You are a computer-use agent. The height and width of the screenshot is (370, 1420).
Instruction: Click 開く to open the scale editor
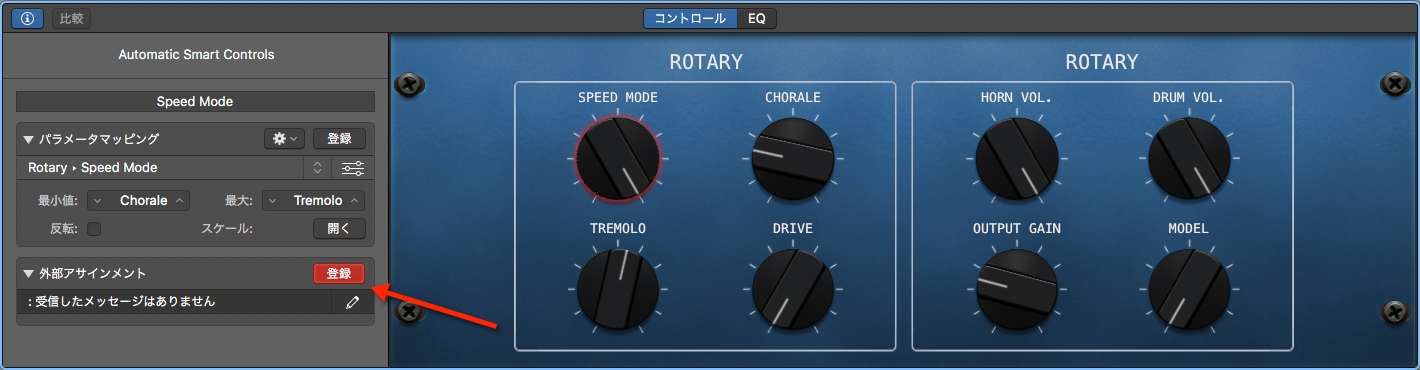pyautogui.click(x=339, y=229)
